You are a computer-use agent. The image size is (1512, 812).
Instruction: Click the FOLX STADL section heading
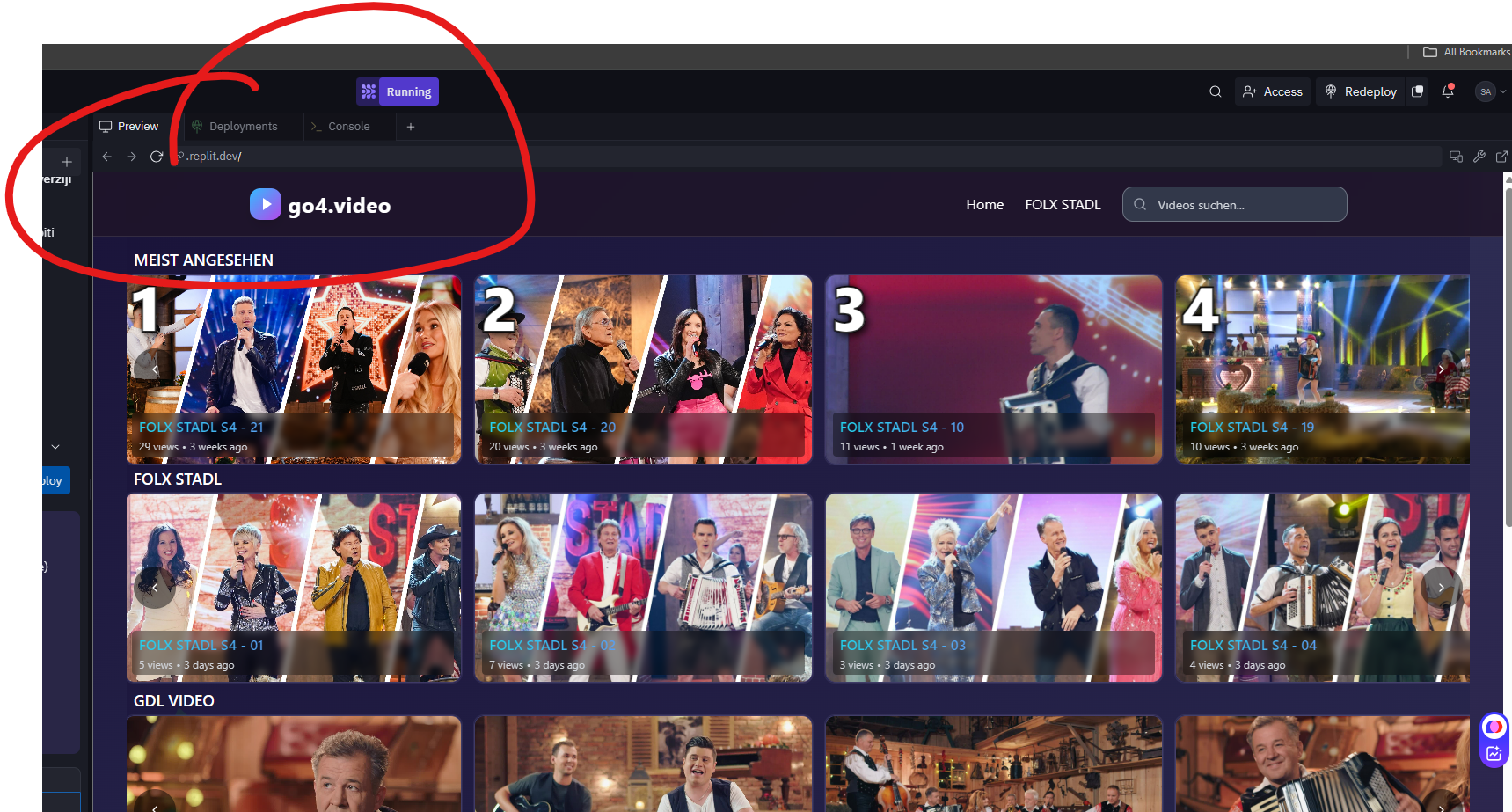tap(178, 479)
